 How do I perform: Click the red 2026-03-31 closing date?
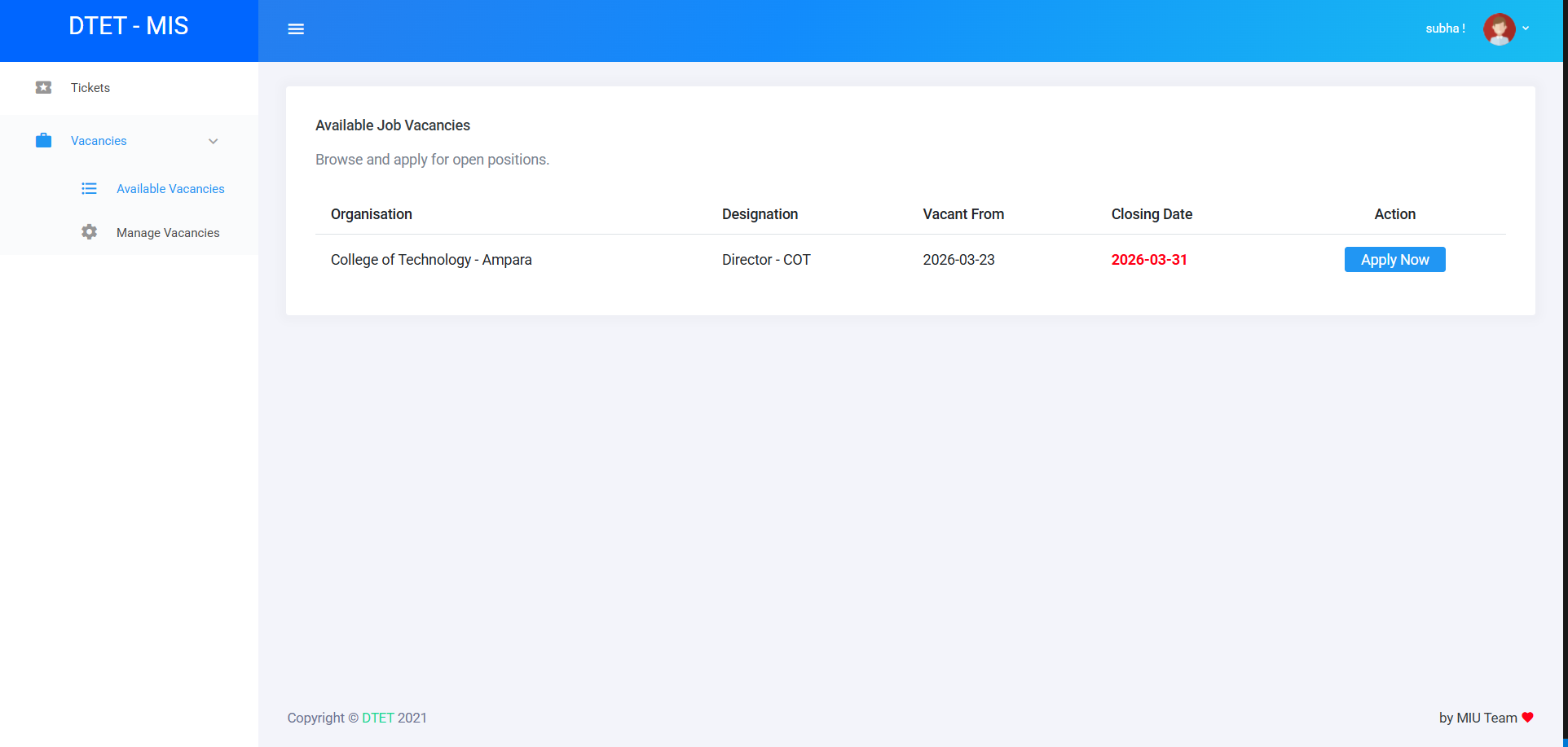point(1149,260)
